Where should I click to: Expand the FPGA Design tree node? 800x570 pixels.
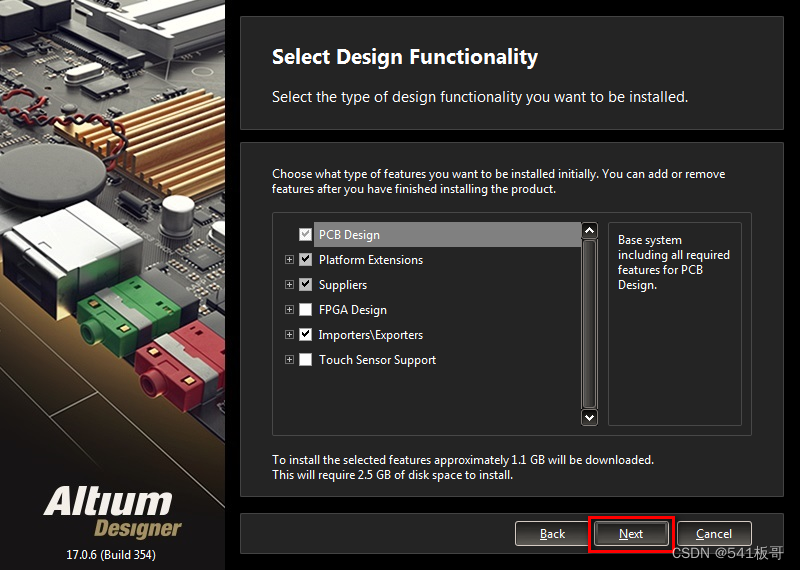tap(290, 310)
